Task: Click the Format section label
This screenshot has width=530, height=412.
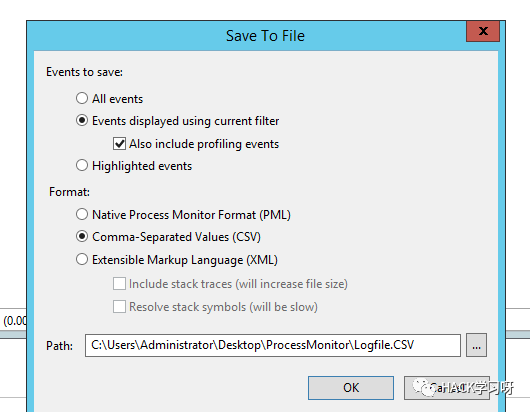Action: [69, 192]
